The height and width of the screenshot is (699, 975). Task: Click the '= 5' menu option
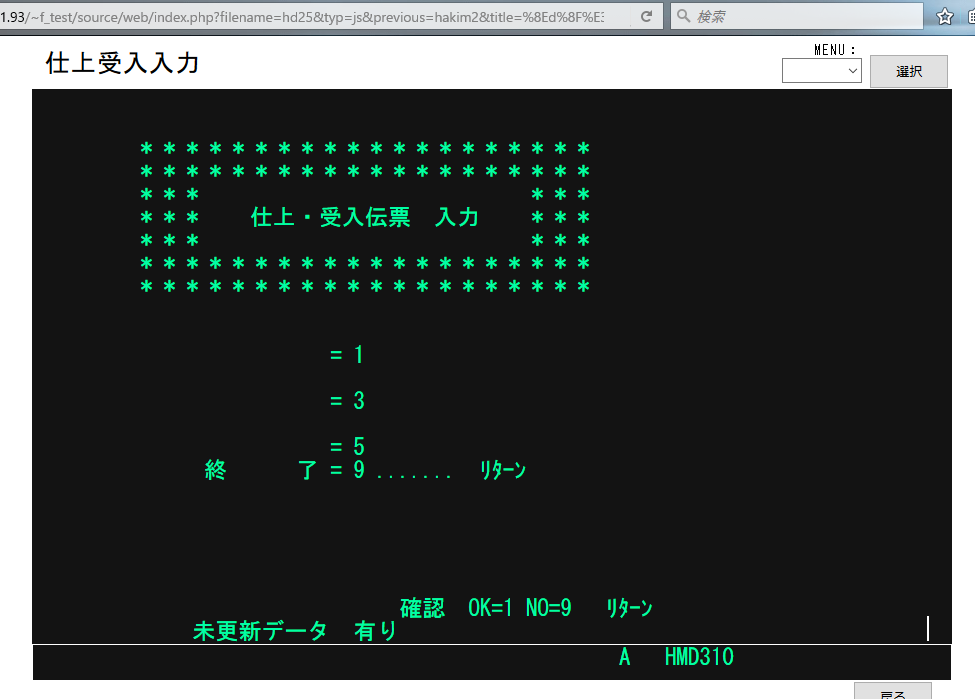point(346,446)
